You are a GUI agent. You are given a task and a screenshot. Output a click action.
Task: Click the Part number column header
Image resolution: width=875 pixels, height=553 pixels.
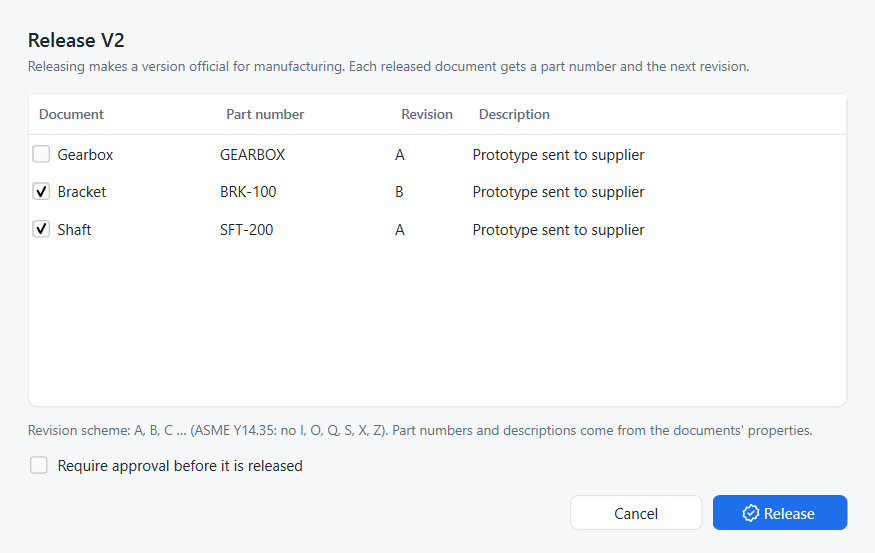click(265, 114)
